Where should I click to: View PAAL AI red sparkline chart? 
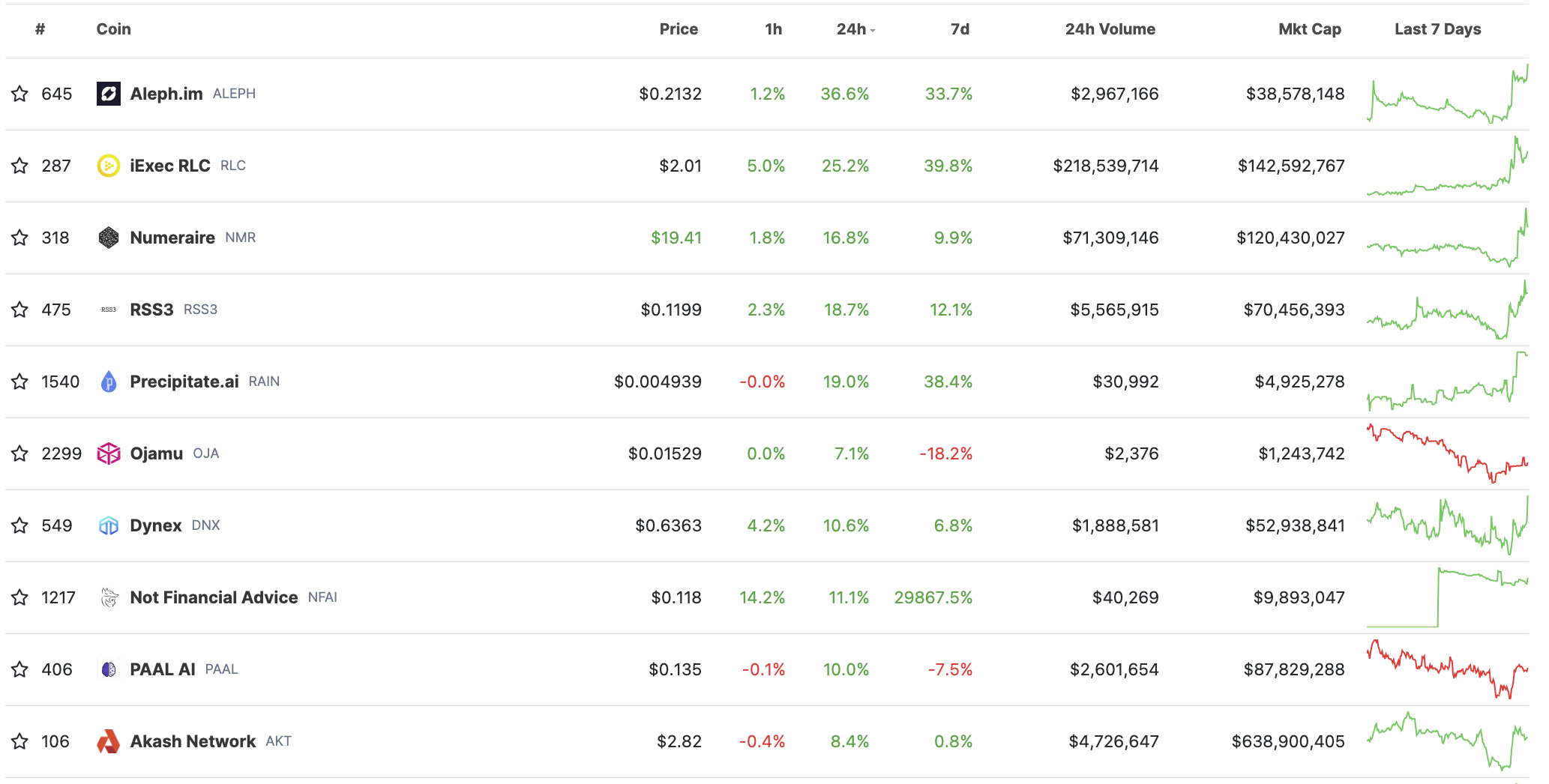pyautogui.click(x=1448, y=669)
